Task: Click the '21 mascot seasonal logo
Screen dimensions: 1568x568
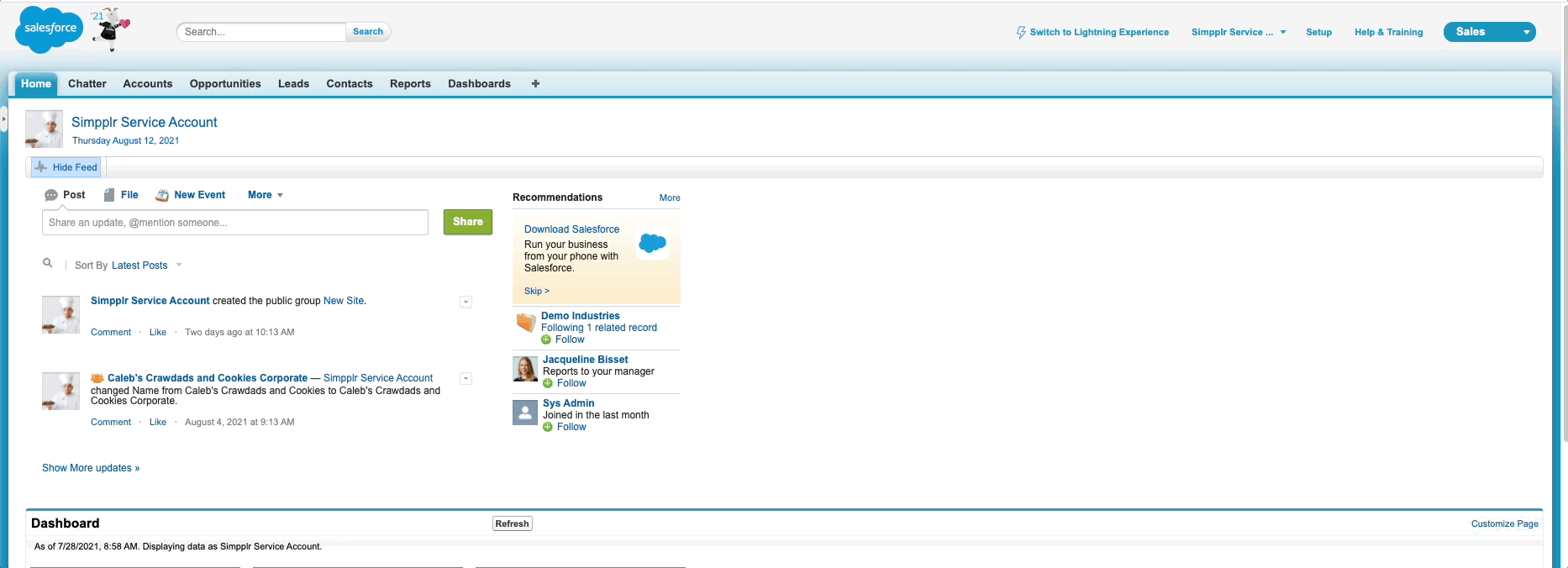Action: click(110, 29)
